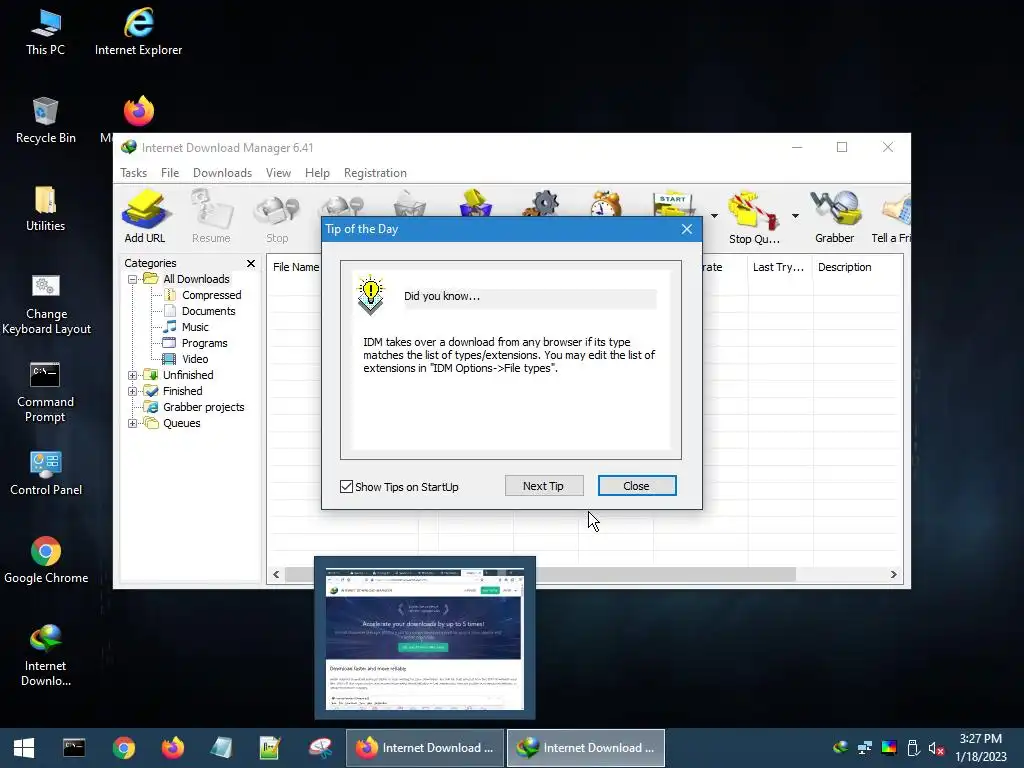1024x768 pixels.
Task: Uncheck Show Tips on StartUp checkbox
Action: (346, 487)
